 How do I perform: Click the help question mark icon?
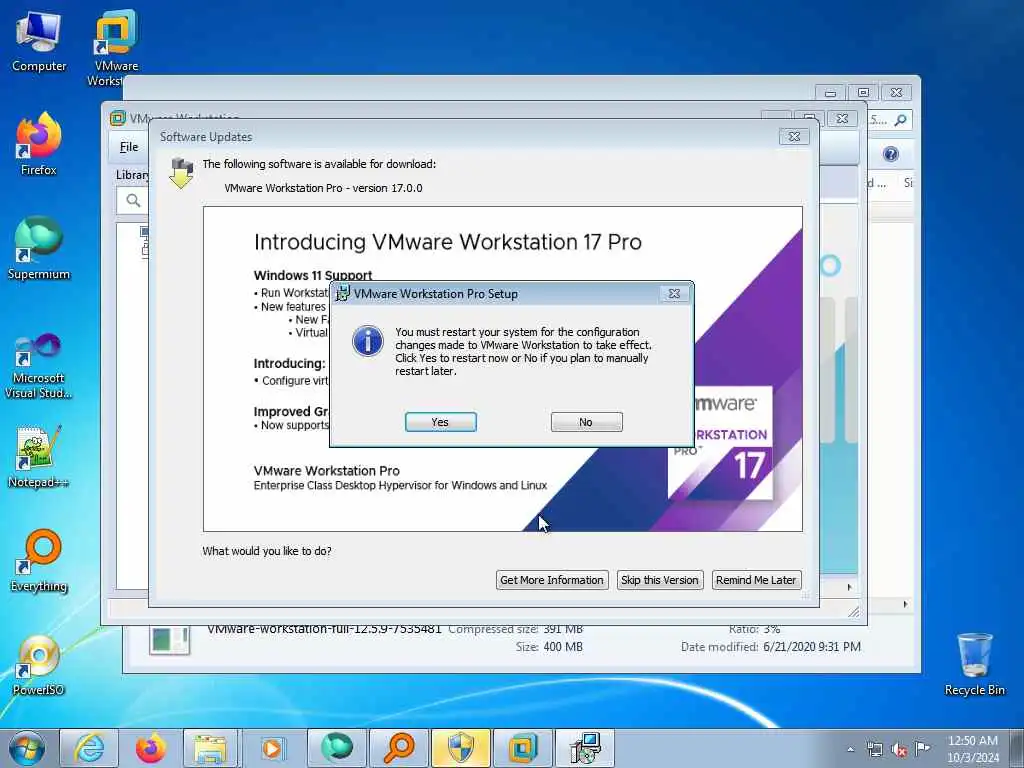(x=890, y=154)
